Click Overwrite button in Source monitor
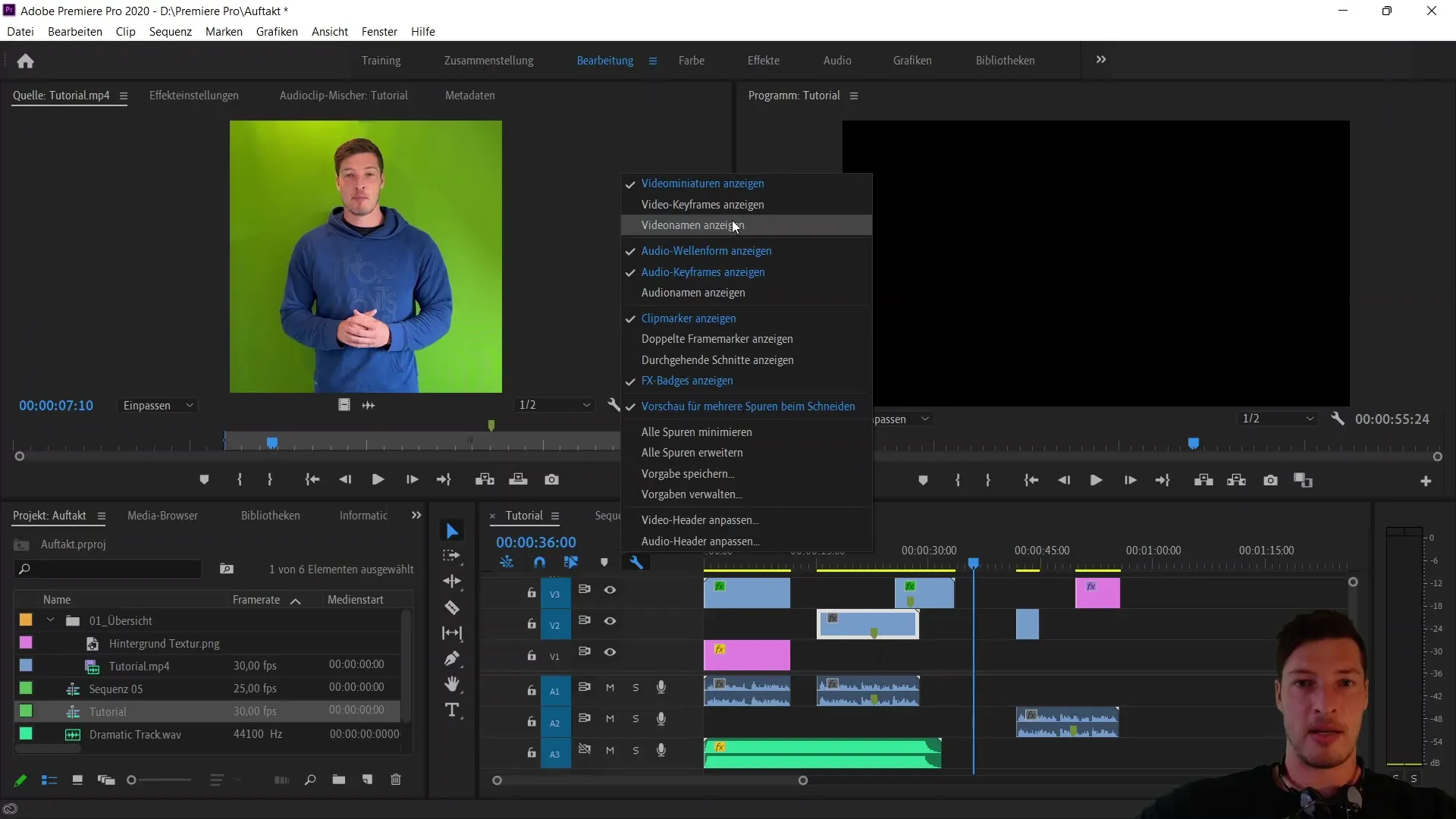The width and height of the screenshot is (1456, 819). point(518,480)
